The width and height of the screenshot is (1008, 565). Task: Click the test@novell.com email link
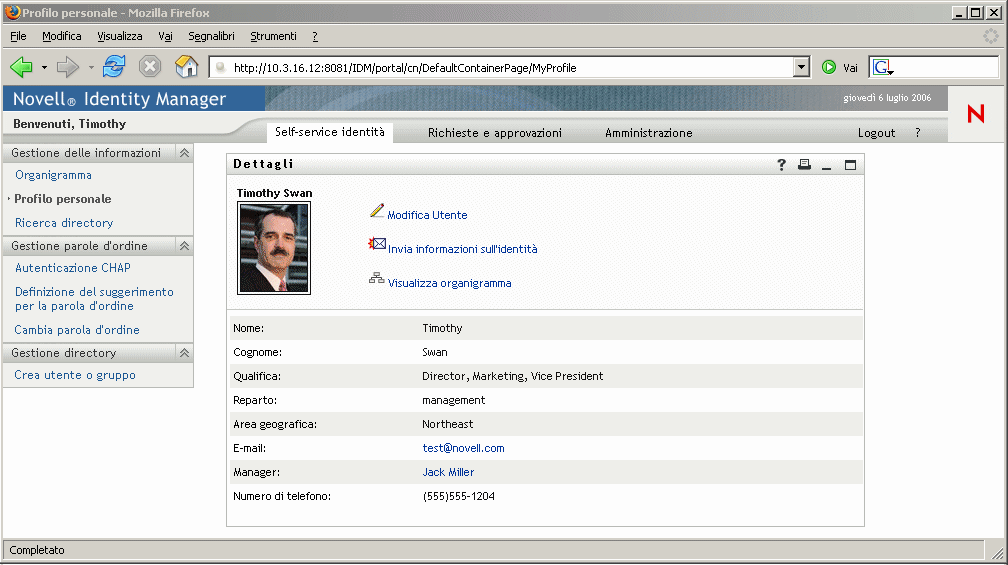point(463,448)
